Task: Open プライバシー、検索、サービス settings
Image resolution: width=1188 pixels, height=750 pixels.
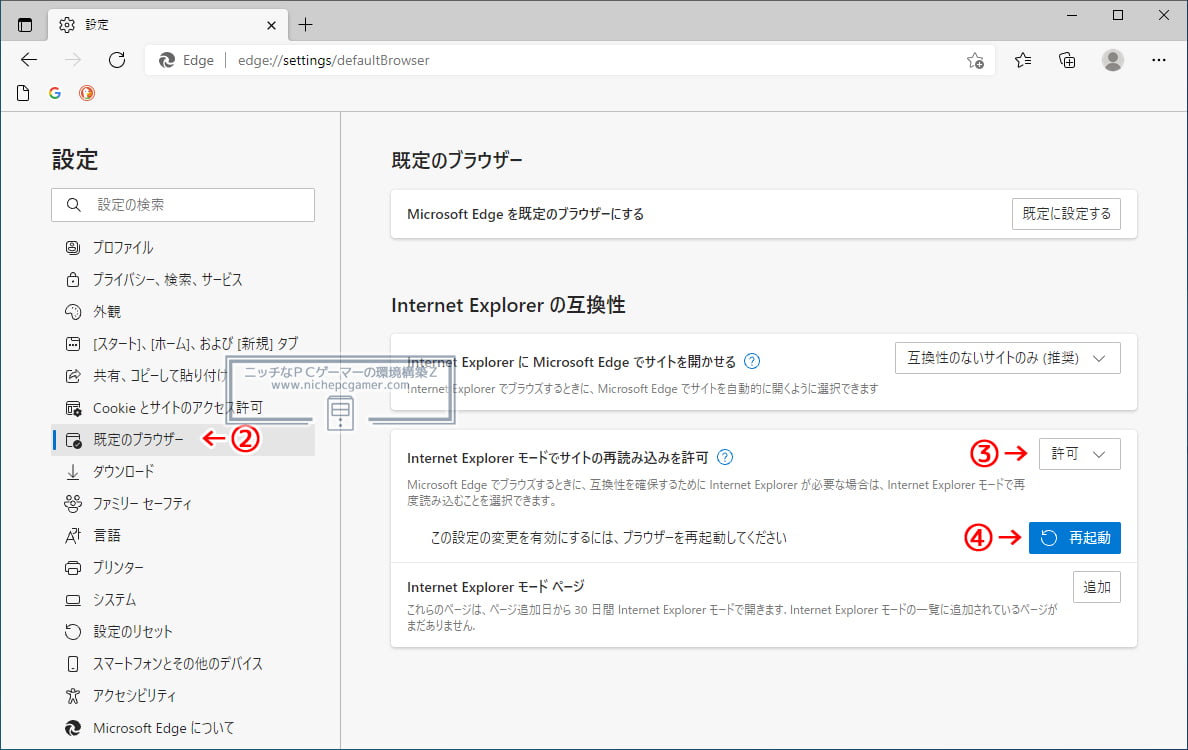Action: tap(183, 280)
